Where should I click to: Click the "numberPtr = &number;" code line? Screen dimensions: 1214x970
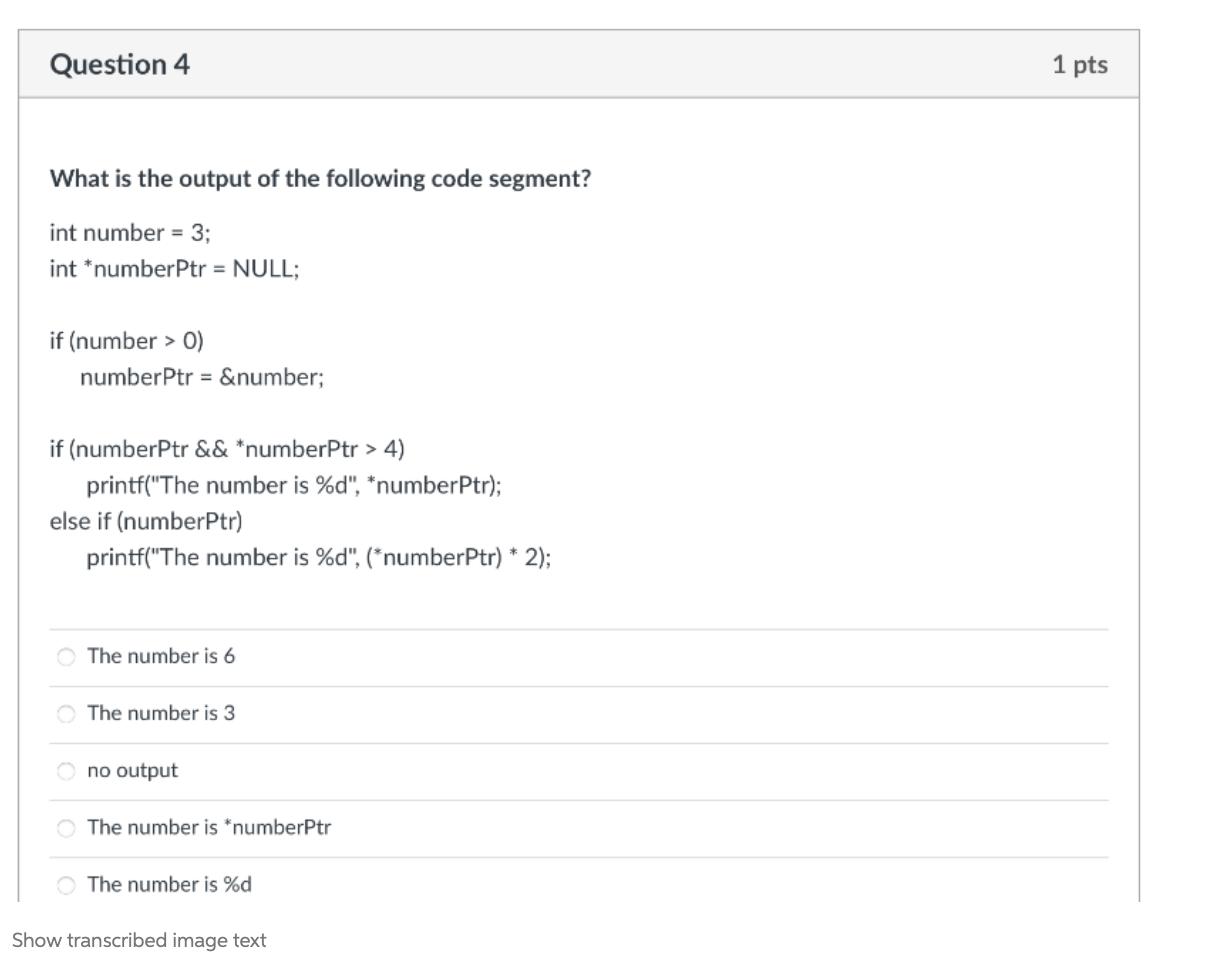click(x=202, y=377)
